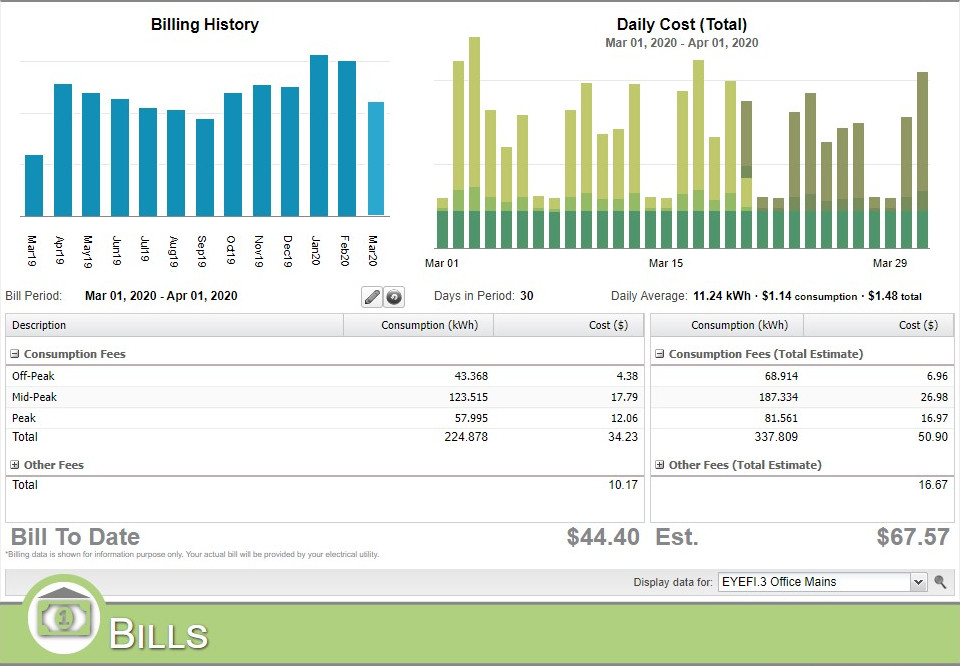Screen dimensions: 960x666
Task: Select the Mar19 bar in Billing History
Action: tap(34, 186)
